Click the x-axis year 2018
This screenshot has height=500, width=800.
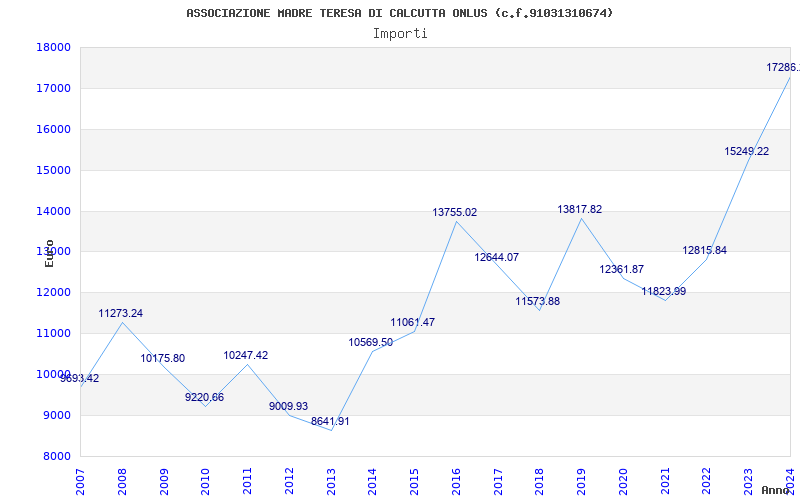pyautogui.click(x=540, y=482)
